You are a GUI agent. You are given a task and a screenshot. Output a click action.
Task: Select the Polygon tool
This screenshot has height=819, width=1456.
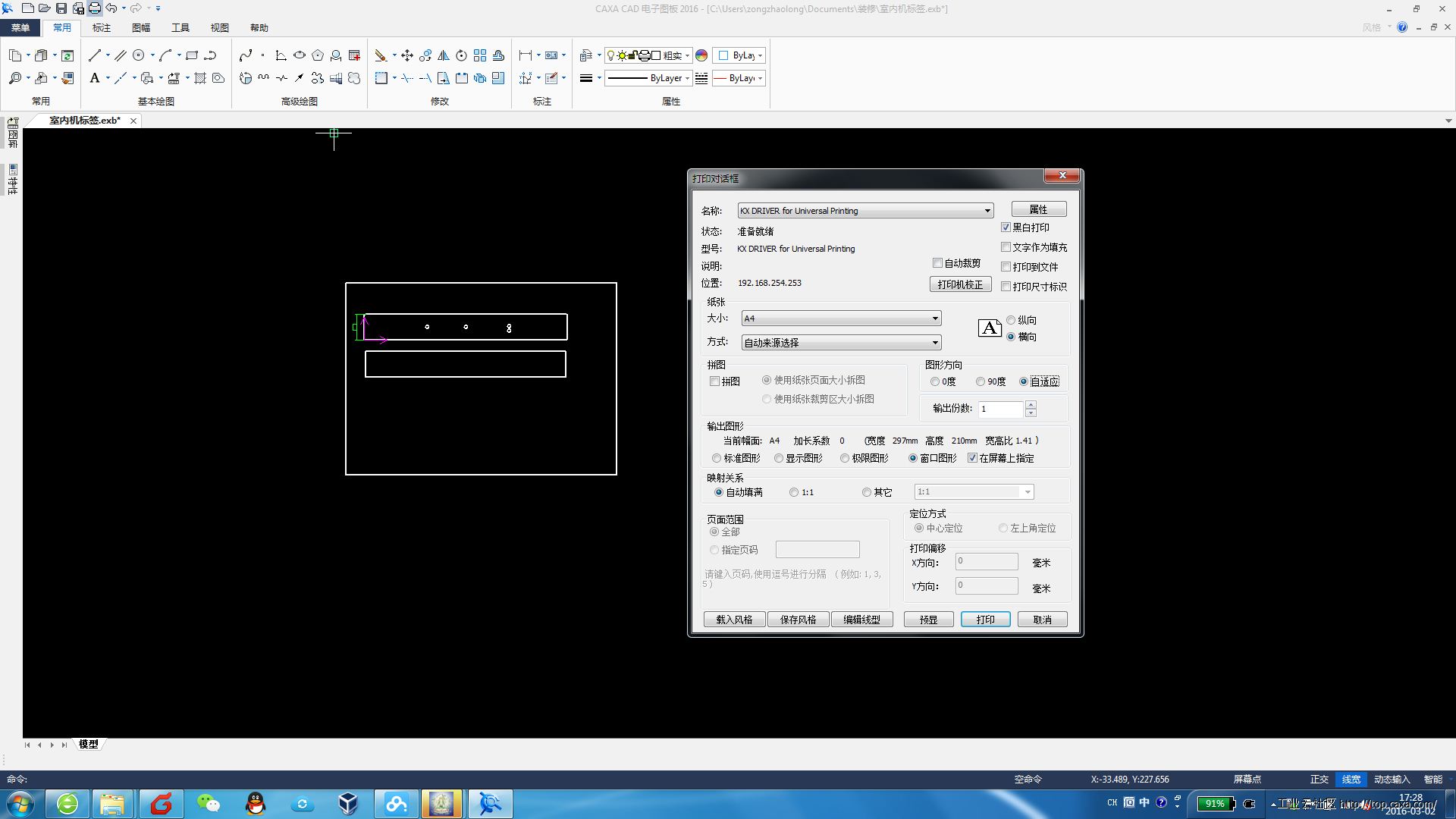tap(318, 55)
